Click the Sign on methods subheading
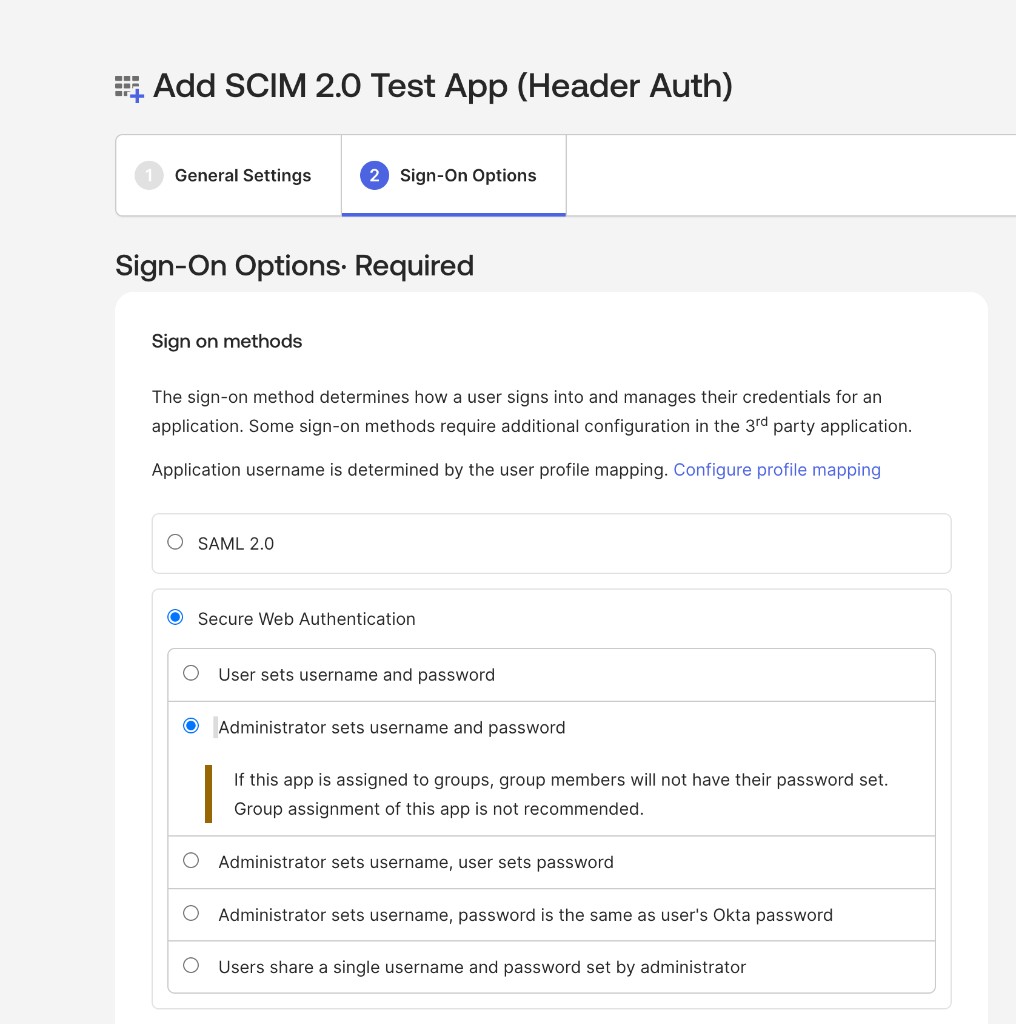Viewport: 1016px width, 1024px height. pyautogui.click(x=227, y=341)
